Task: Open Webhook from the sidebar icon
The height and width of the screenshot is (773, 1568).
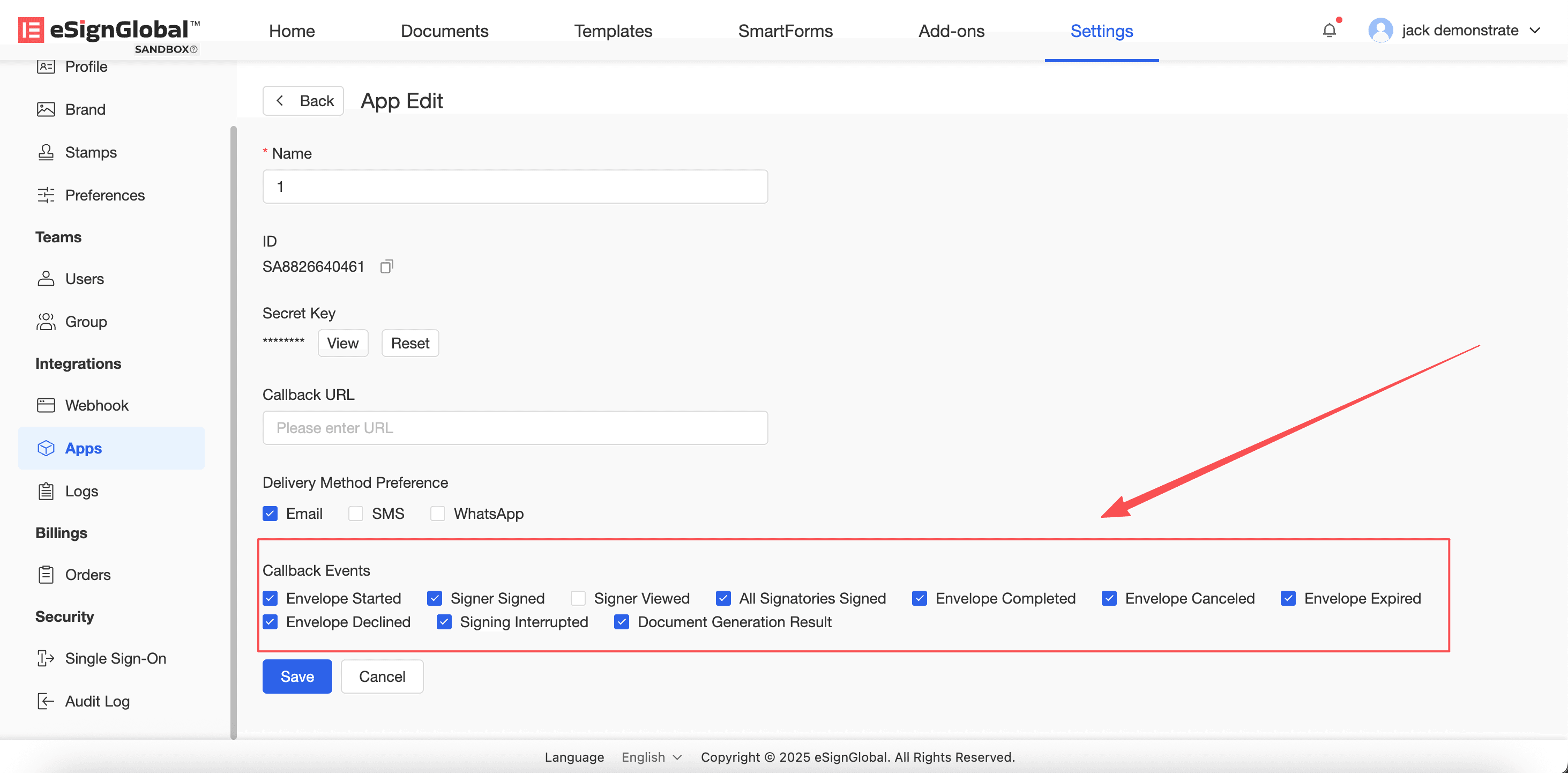Action: point(46,405)
